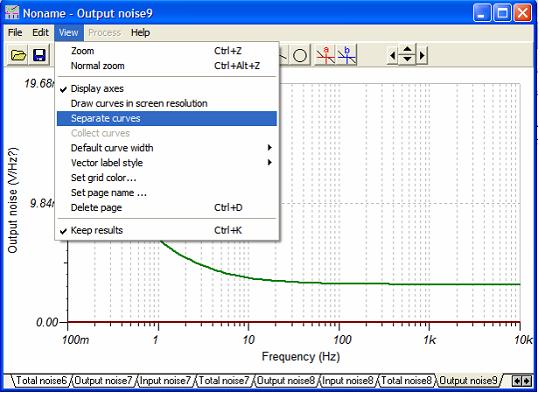Click the open file folder icon
Viewport: 540px width, 393px height.
(x=18, y=55)
